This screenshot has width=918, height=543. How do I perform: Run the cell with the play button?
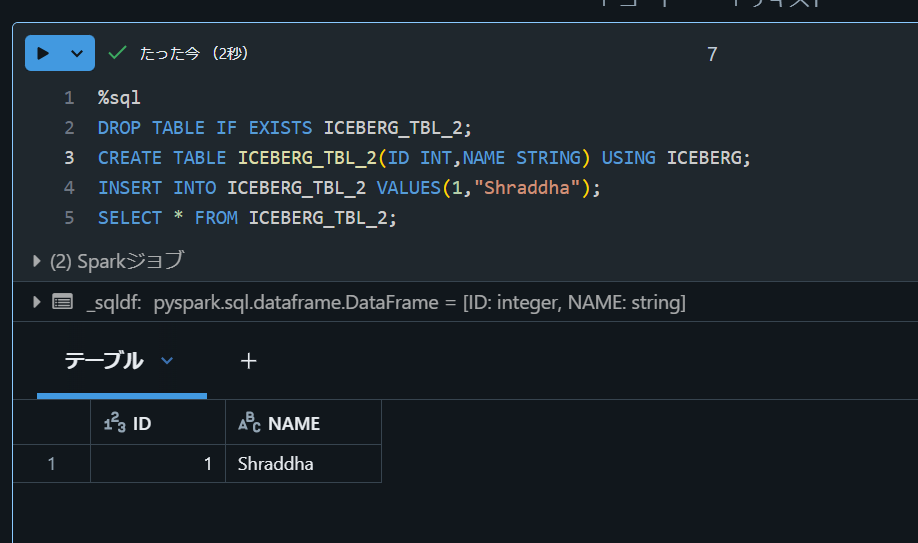coord(43,53)
